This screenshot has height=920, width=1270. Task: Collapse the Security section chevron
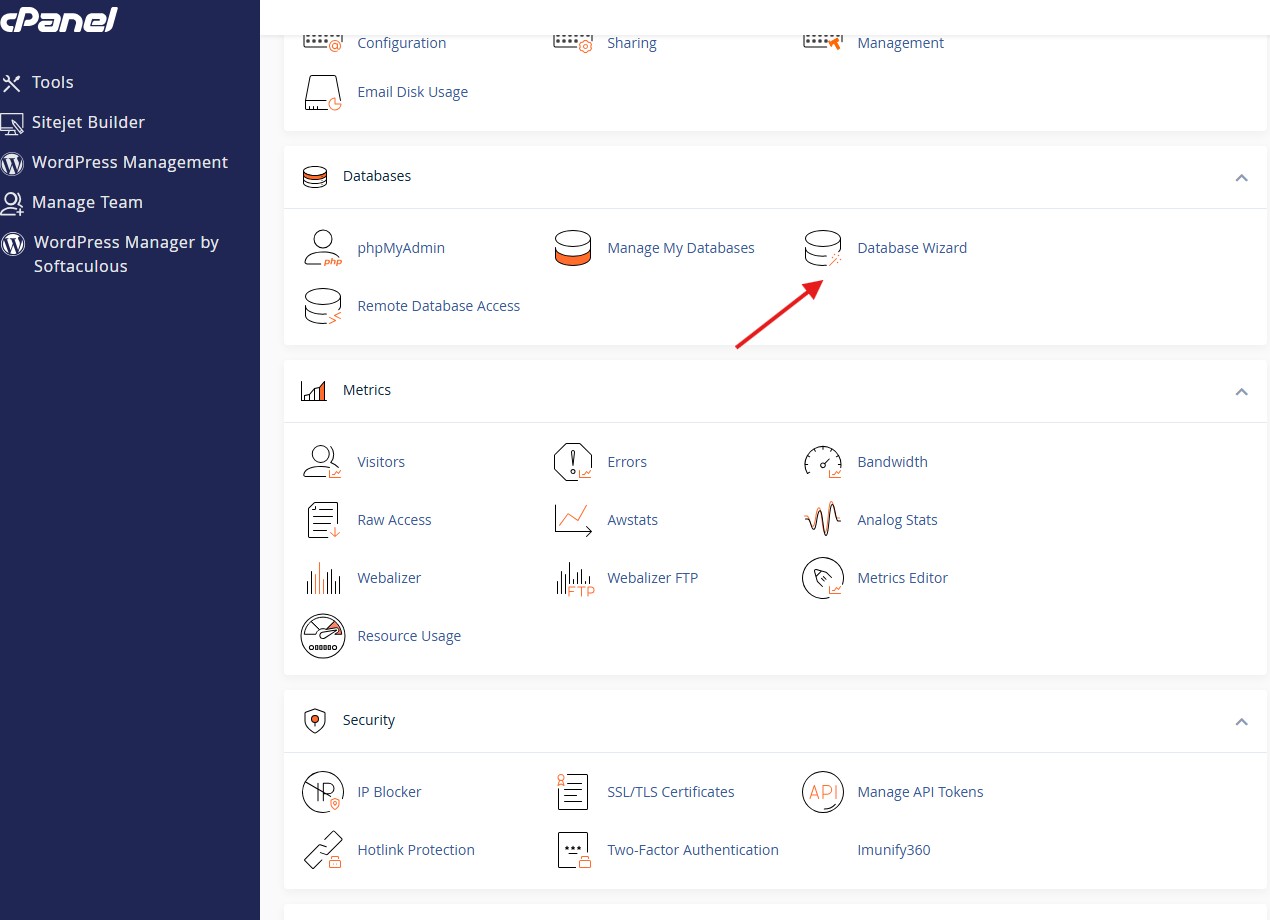point(1241,722)
